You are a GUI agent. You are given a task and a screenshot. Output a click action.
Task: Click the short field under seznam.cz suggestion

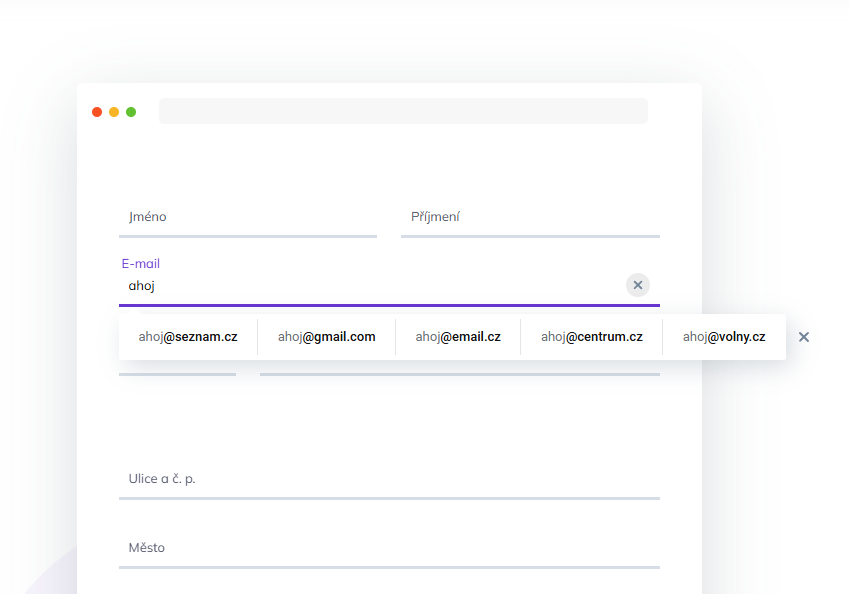pyautogui.click(x=177, y=368)
